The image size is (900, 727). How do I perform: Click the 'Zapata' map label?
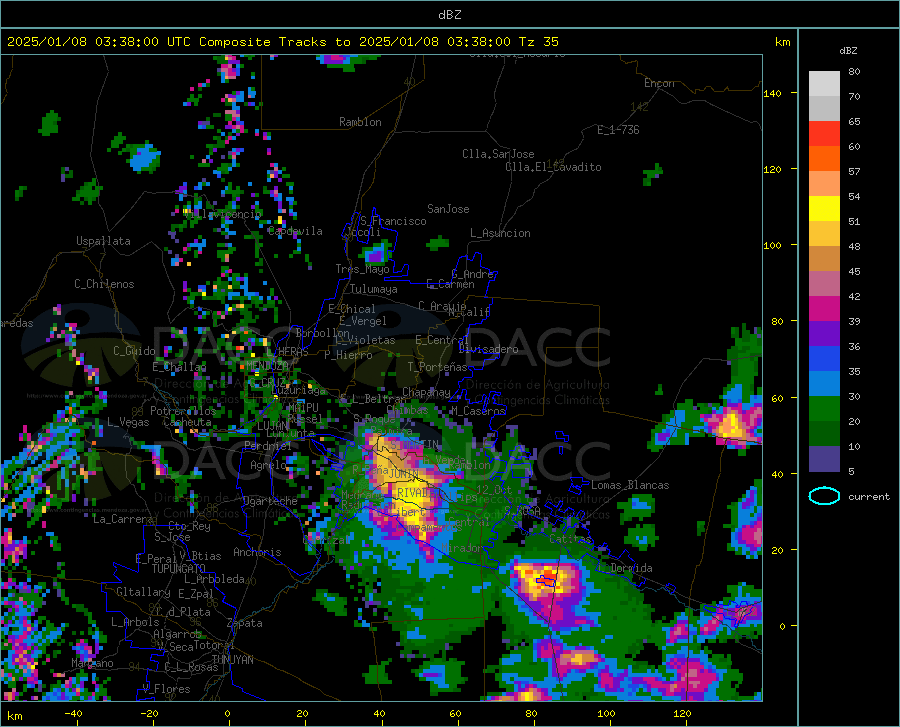tap(245, 623)
